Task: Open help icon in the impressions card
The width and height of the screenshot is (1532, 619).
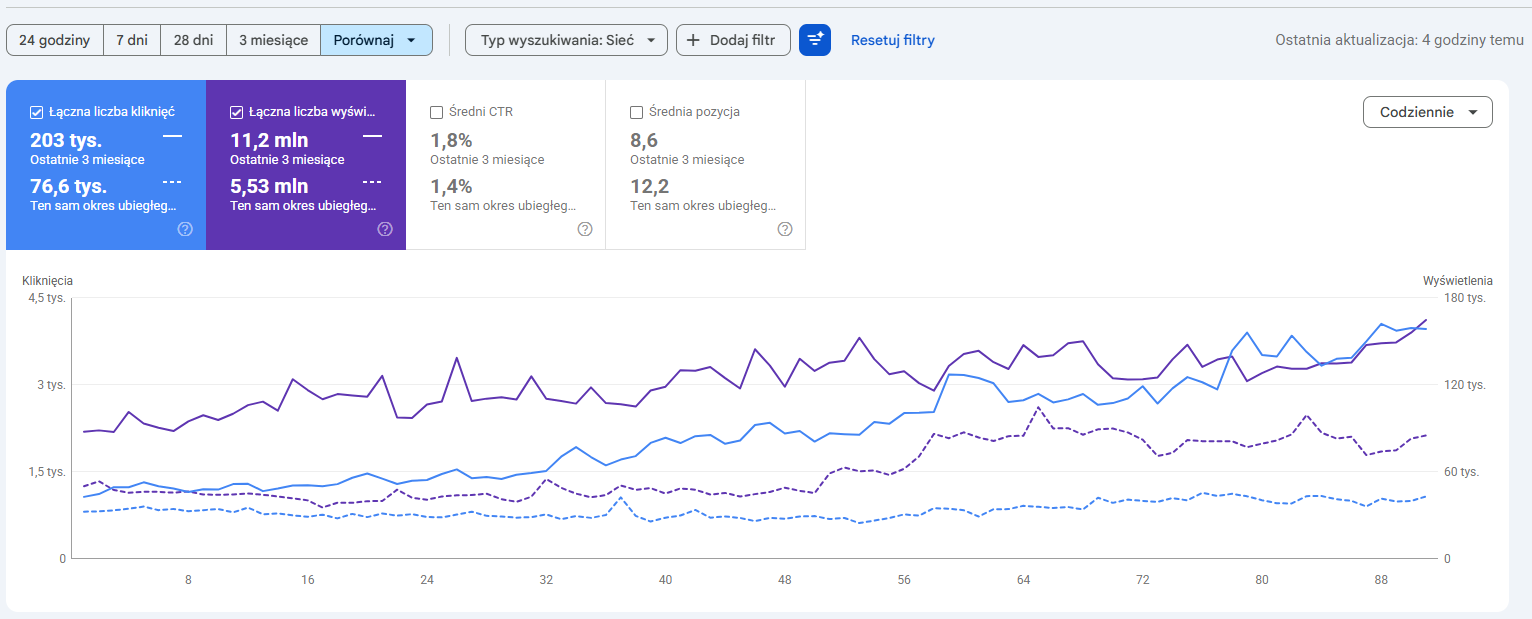Action: click(x=385, y=229)
